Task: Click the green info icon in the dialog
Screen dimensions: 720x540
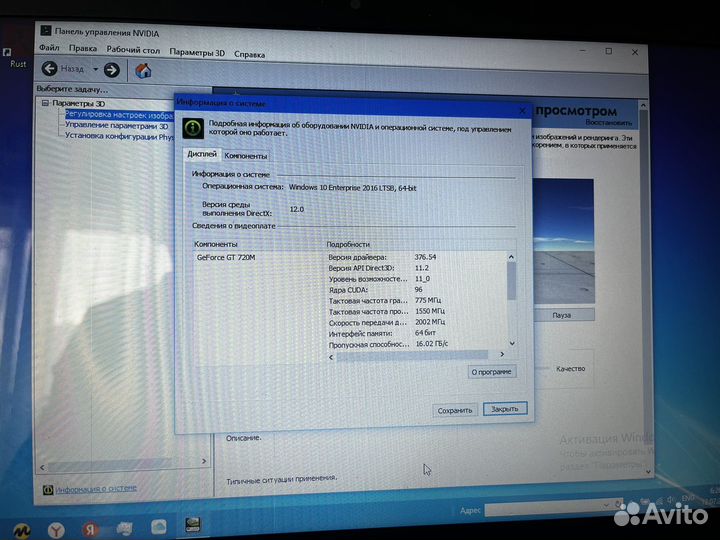Action: (193, 128)
